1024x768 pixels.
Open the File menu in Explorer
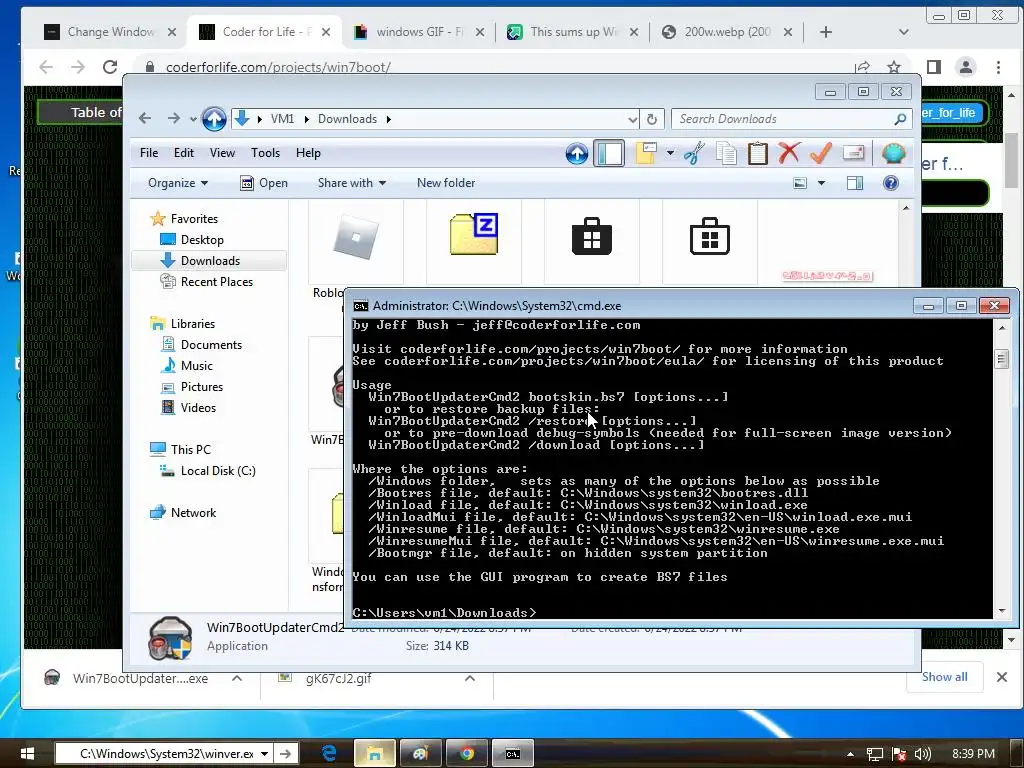click(x=149, y=153)
